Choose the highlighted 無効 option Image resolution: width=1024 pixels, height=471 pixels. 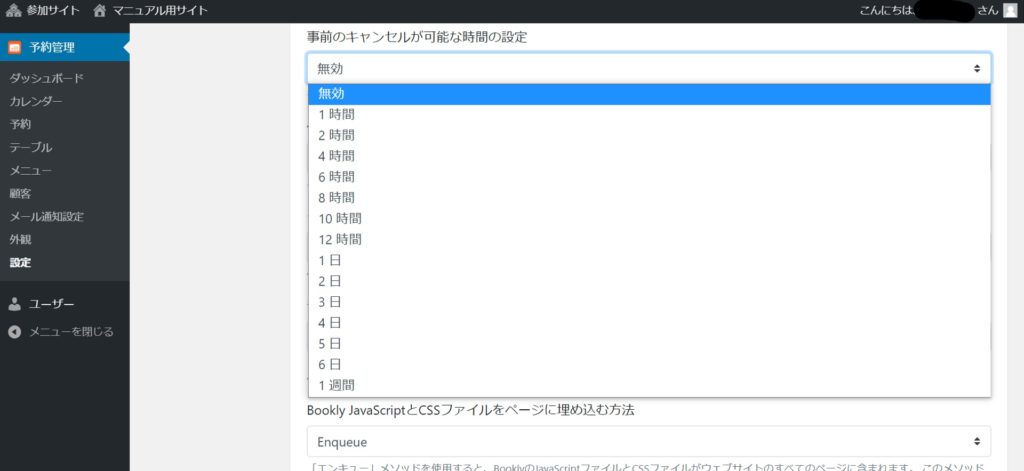[331, 93]
